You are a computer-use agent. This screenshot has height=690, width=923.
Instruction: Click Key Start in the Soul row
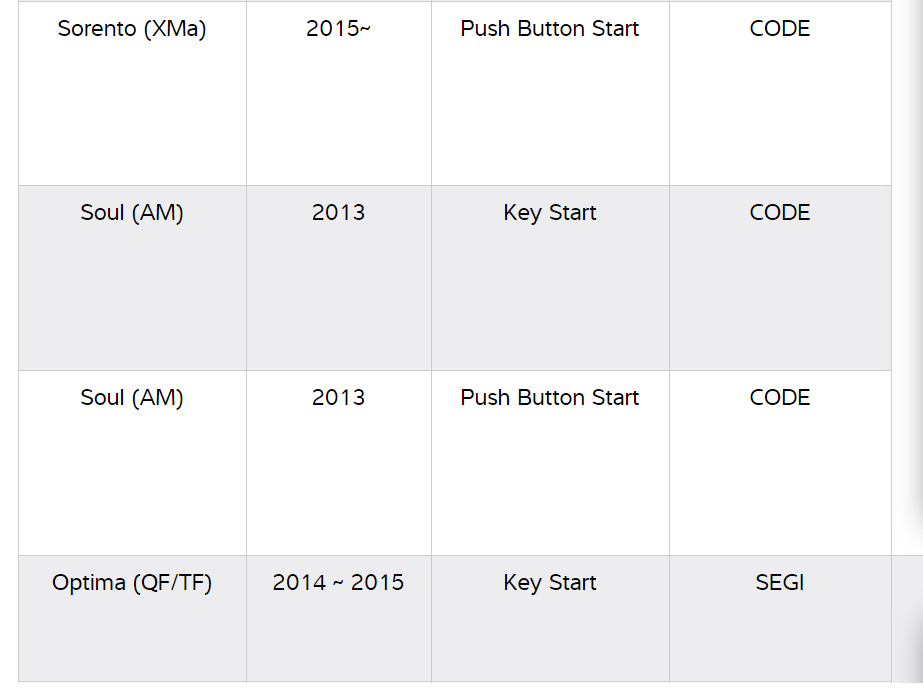pyautogui.click(x=550, y=213)
